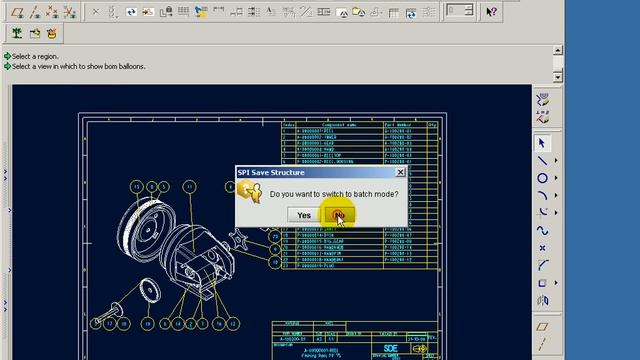Click the orange dashed line icon in right toolbar
Screen dimensions: 640x360
(542, 344)
